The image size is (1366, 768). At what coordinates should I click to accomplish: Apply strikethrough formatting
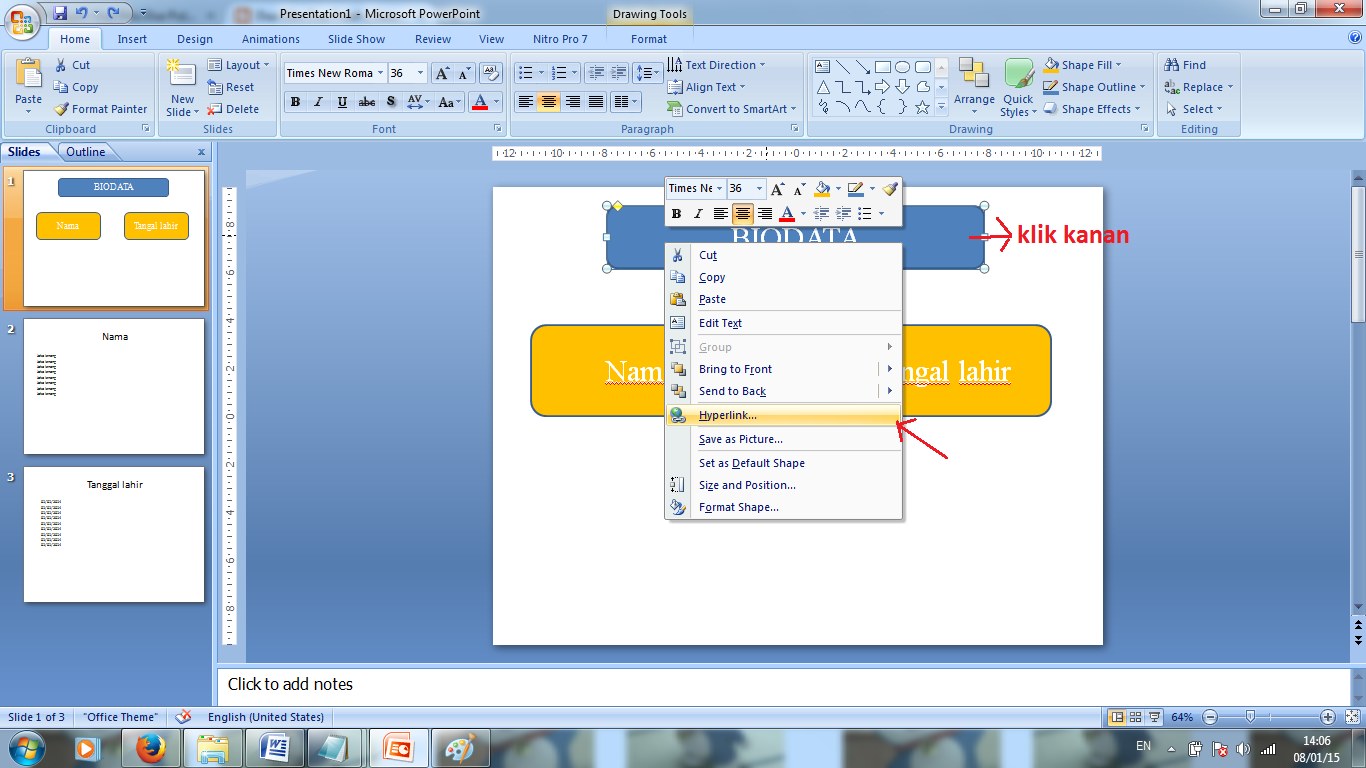(367, 101)
